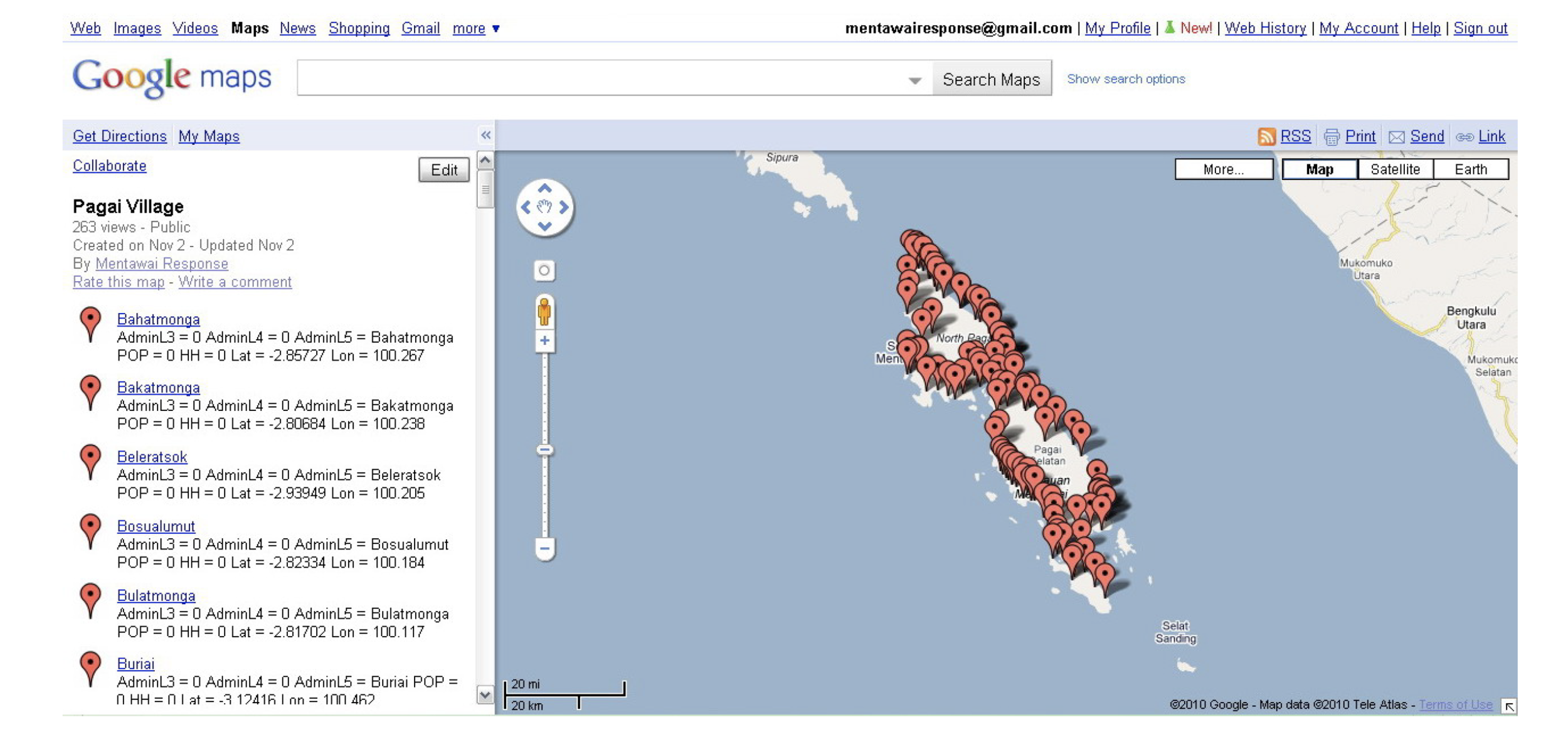Open Get Directions
Viewport: 1568px width, 739px height.
pyautogui.click(x=119, y=136)
